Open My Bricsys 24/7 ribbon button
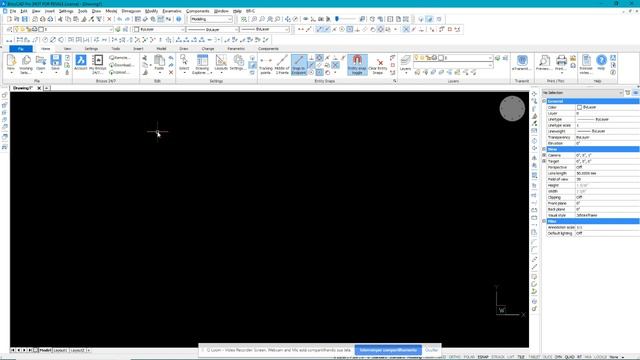This screenshot has height=360, width=640. point(98,64)
